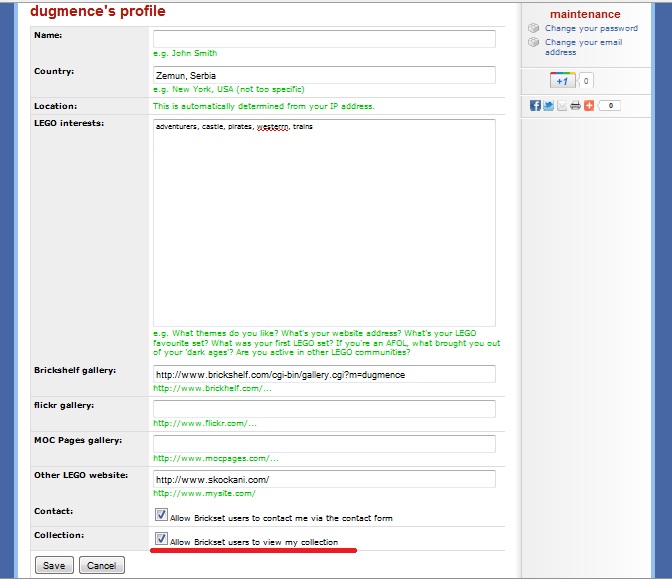Click inside the LEGO interests text area
This screenshot has width=672, height=580.
(324, 223)
